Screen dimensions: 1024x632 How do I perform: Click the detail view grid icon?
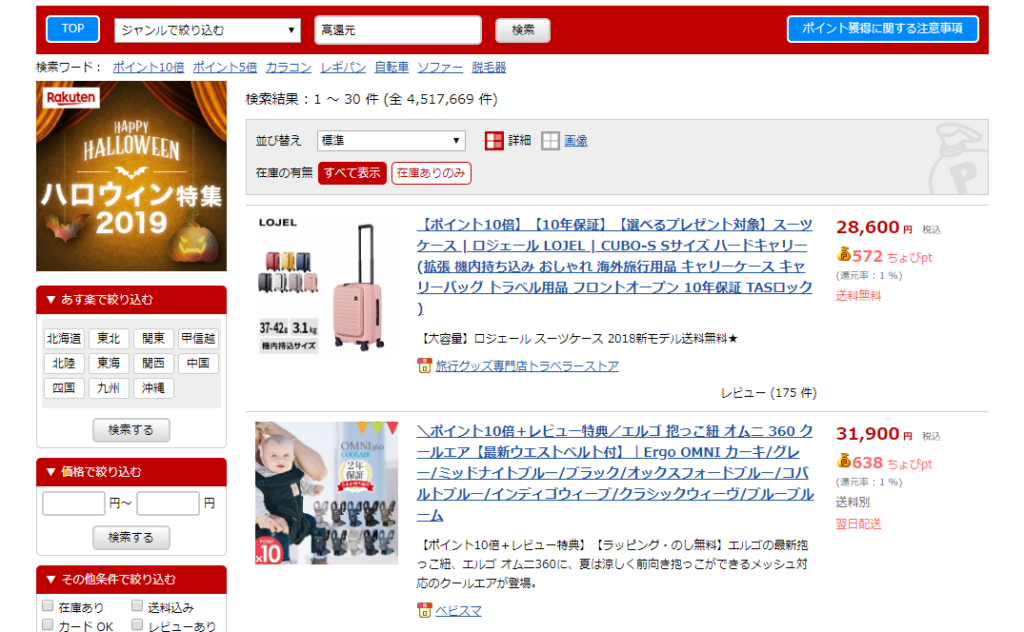click(x=494, y=140)
